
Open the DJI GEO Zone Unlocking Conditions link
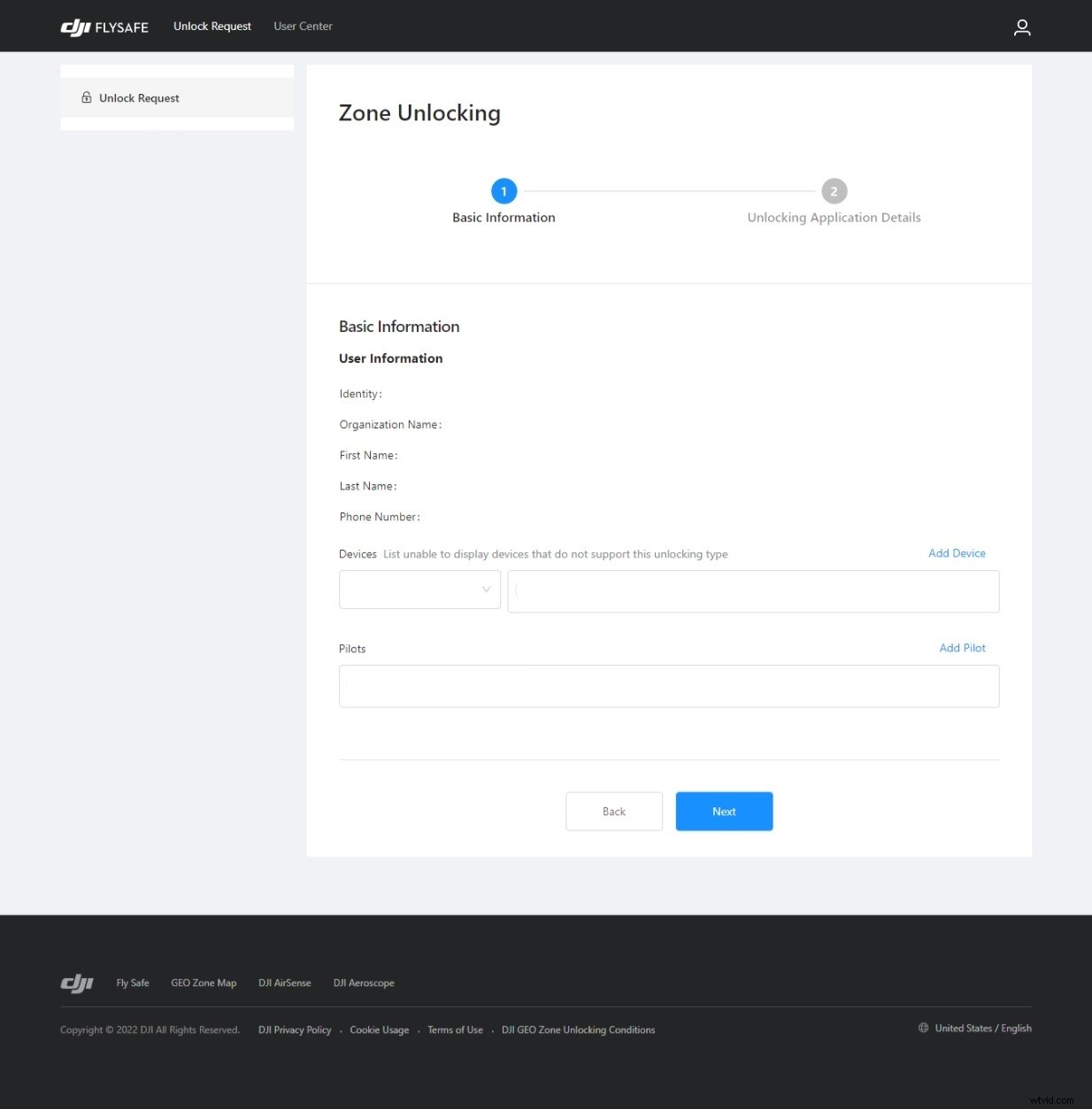coord(578,1029)
